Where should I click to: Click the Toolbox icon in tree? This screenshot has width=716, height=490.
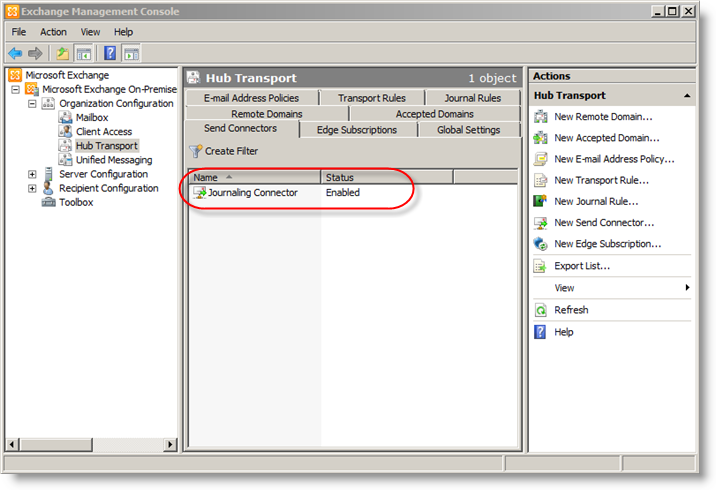coord(48,202)
